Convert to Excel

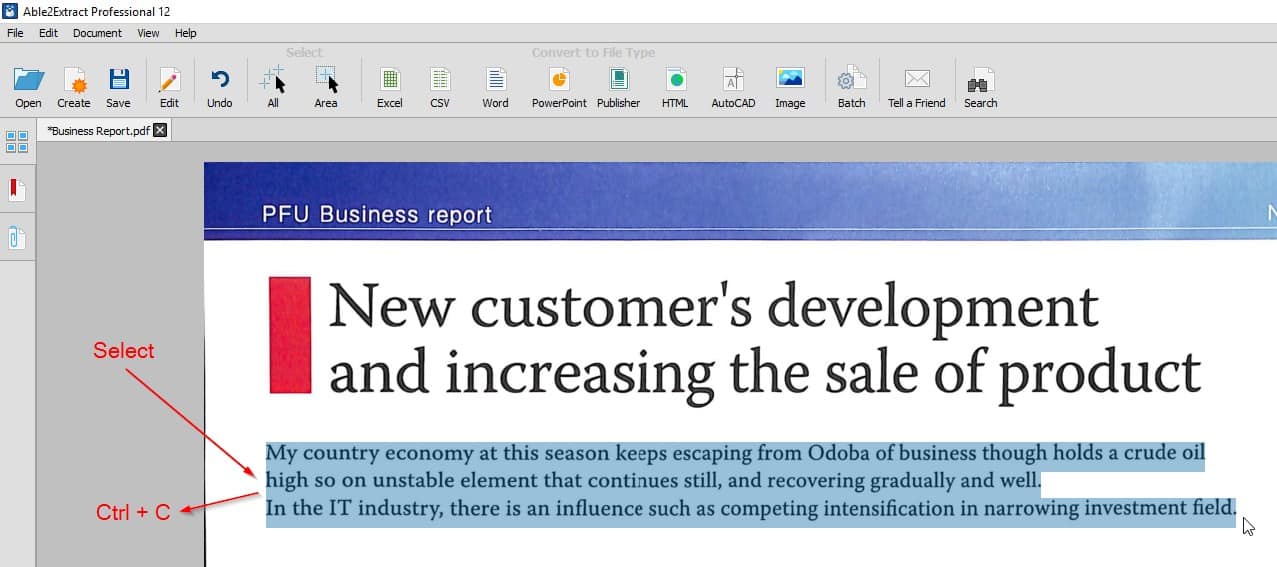tap(389, 80)
